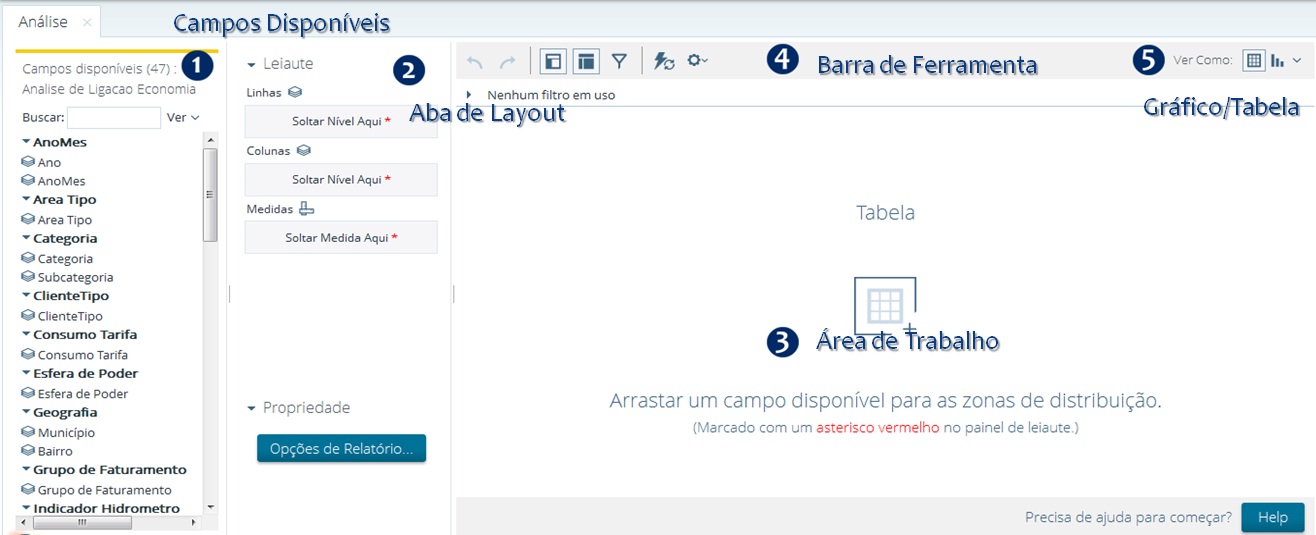Toggle the filter funnel icon

pyautogui.click(x=620, y=61)
